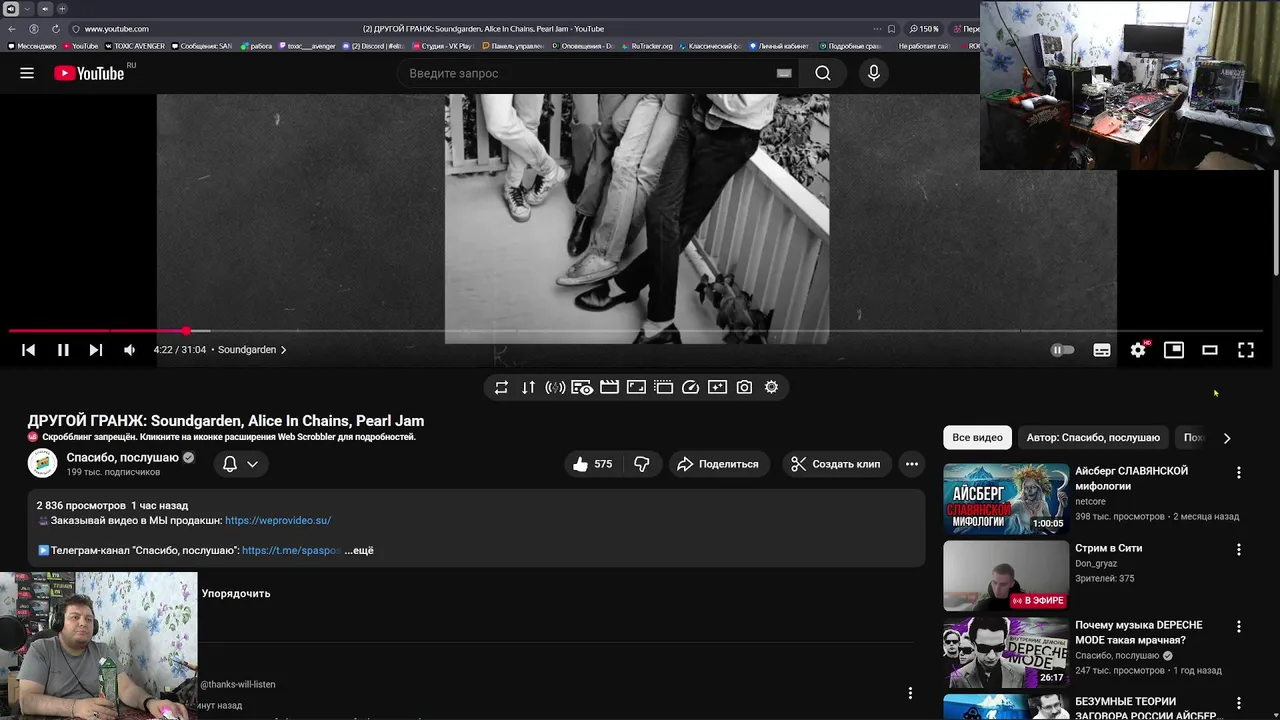Click the reverse playlist arrows icon
The height and width of the screenshot is (720, 1280).
click(x=528, y=387)
